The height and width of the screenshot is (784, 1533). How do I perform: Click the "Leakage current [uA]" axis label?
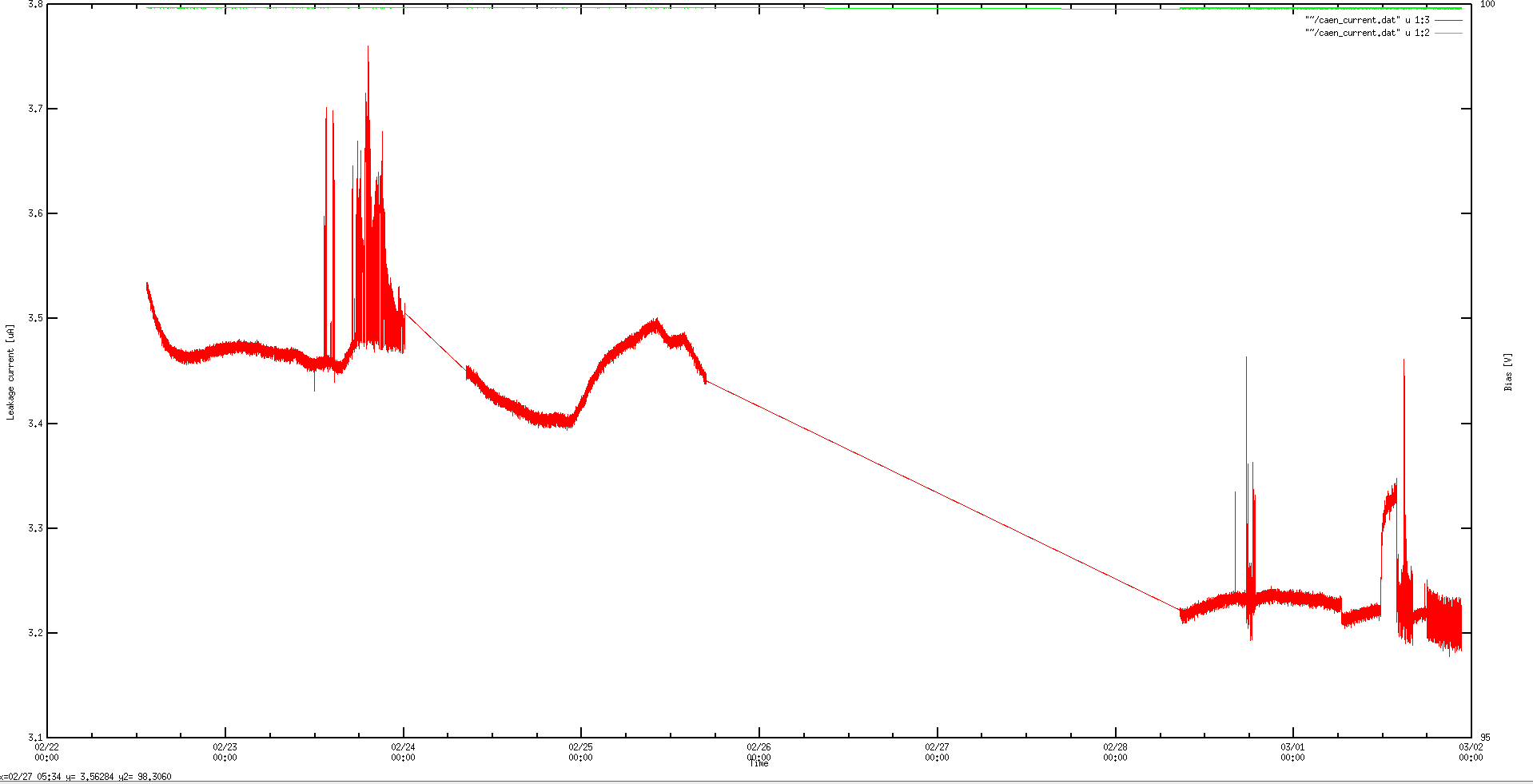click(x=10, y=372)
